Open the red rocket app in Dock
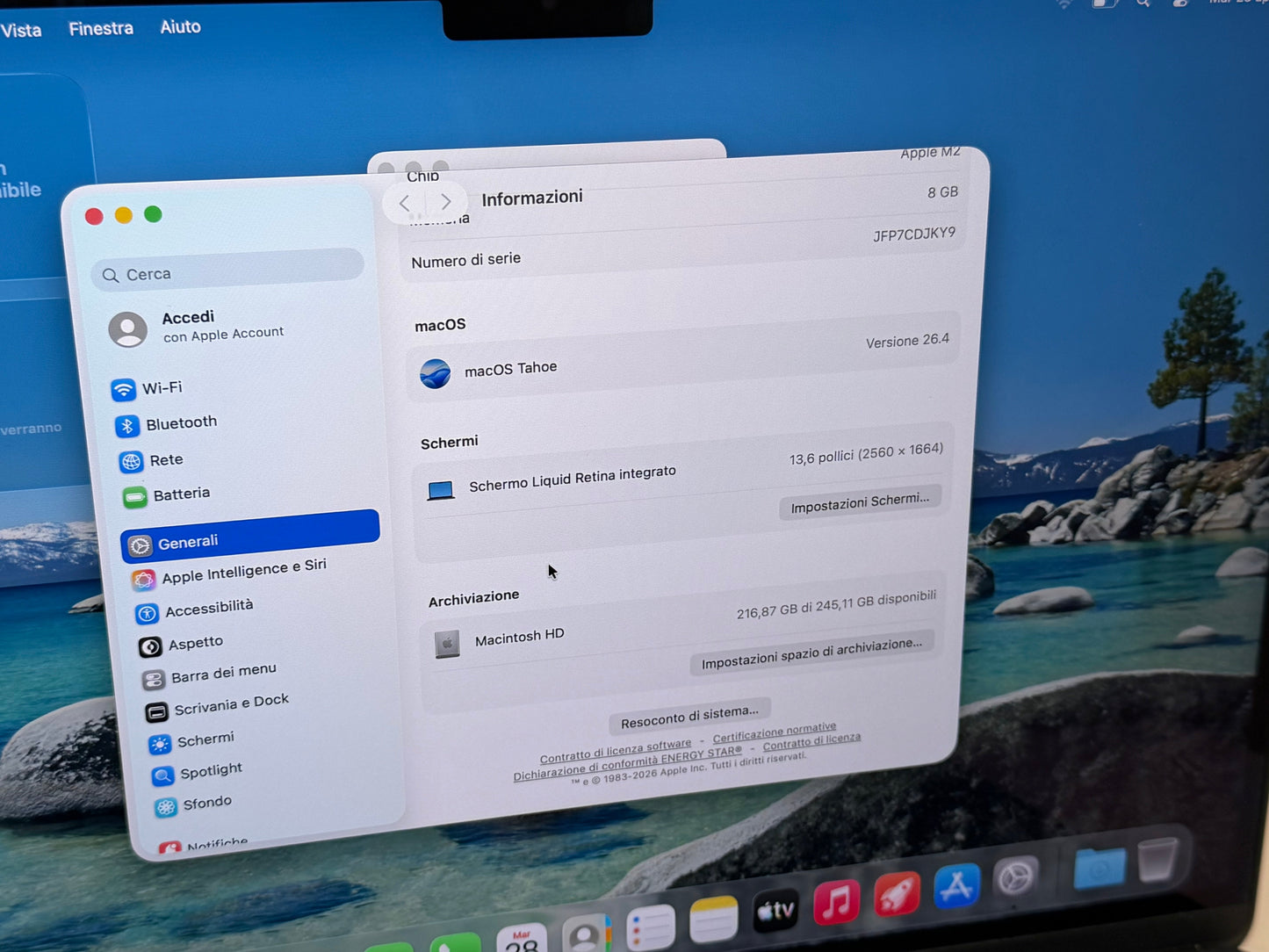 pos(897,893)
